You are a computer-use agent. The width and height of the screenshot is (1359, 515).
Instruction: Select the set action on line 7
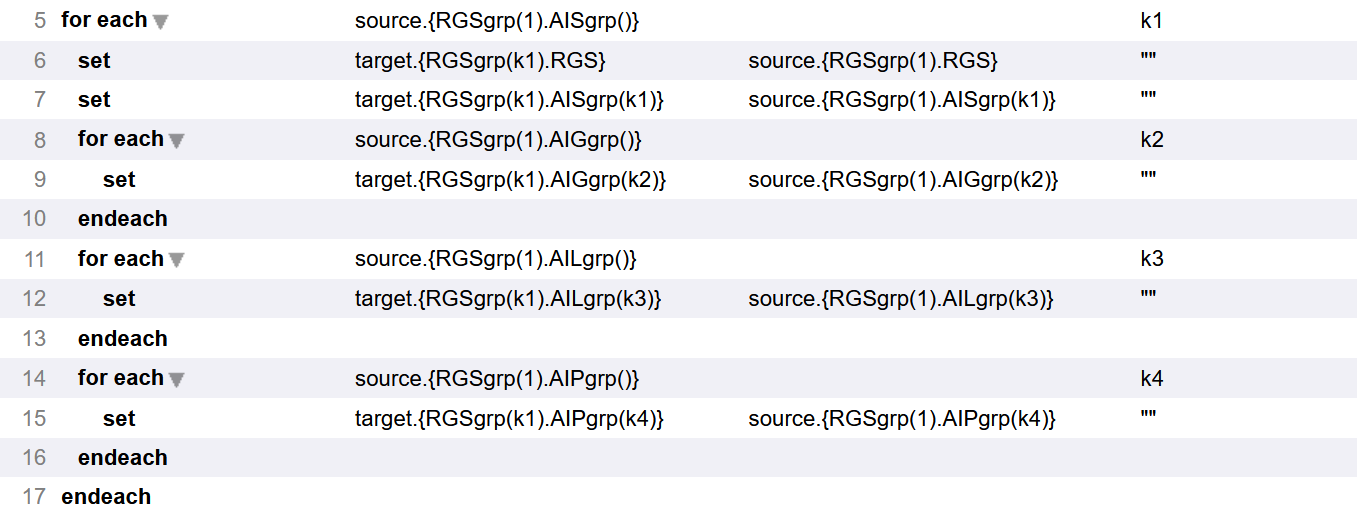pyautogui.click(x=94, y=100)
